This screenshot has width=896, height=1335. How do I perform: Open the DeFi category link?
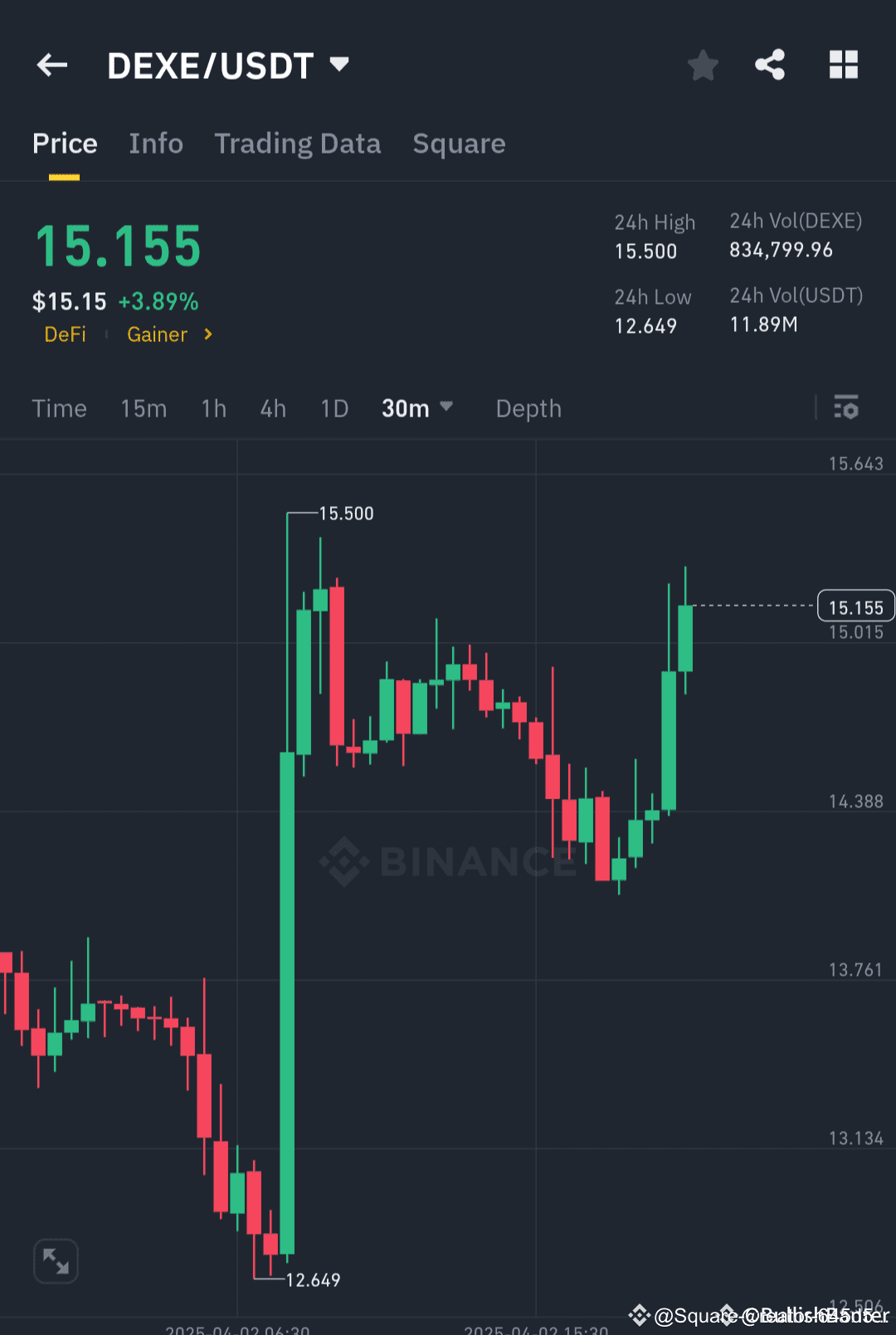65,334
